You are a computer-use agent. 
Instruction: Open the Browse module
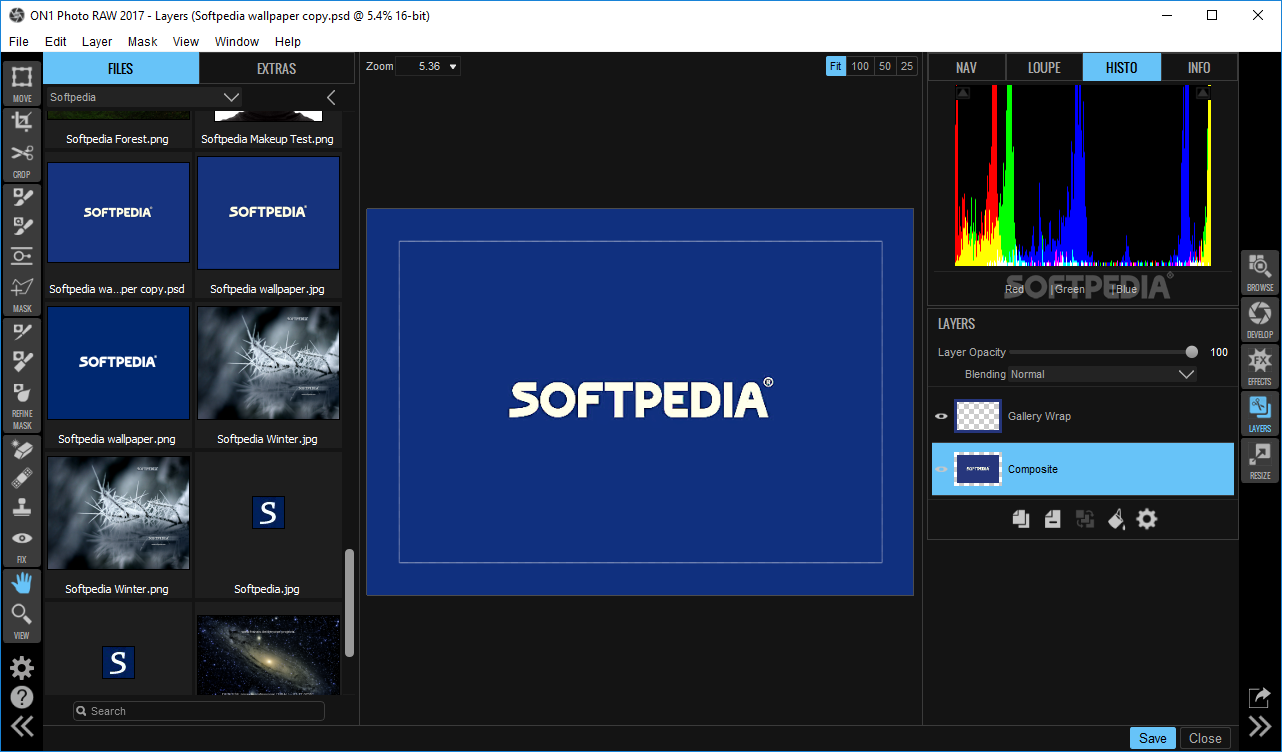1260,272
